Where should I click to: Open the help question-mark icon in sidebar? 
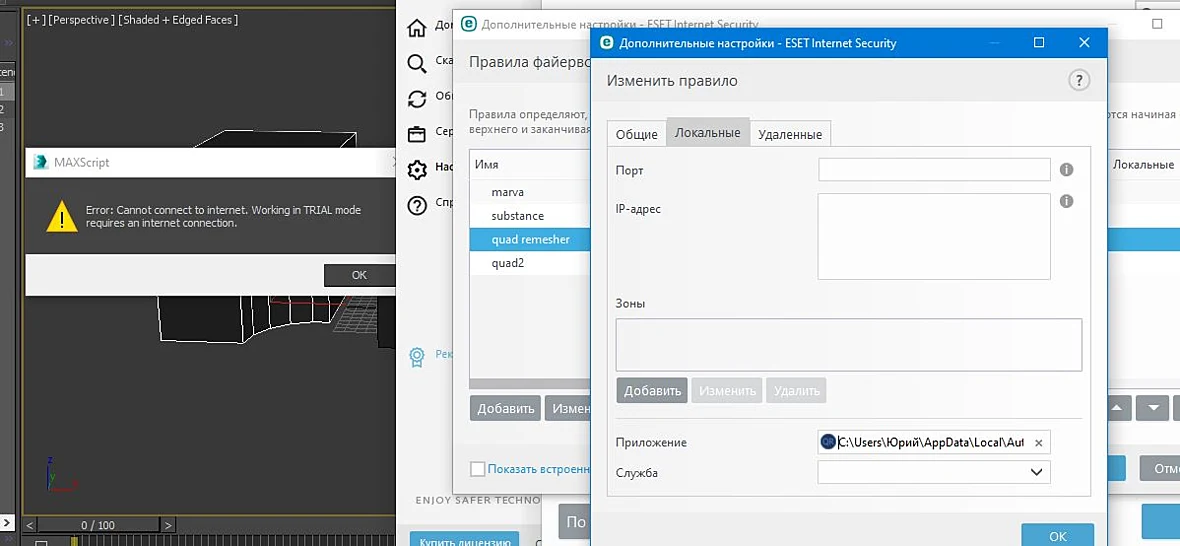(x=416, y=205)
